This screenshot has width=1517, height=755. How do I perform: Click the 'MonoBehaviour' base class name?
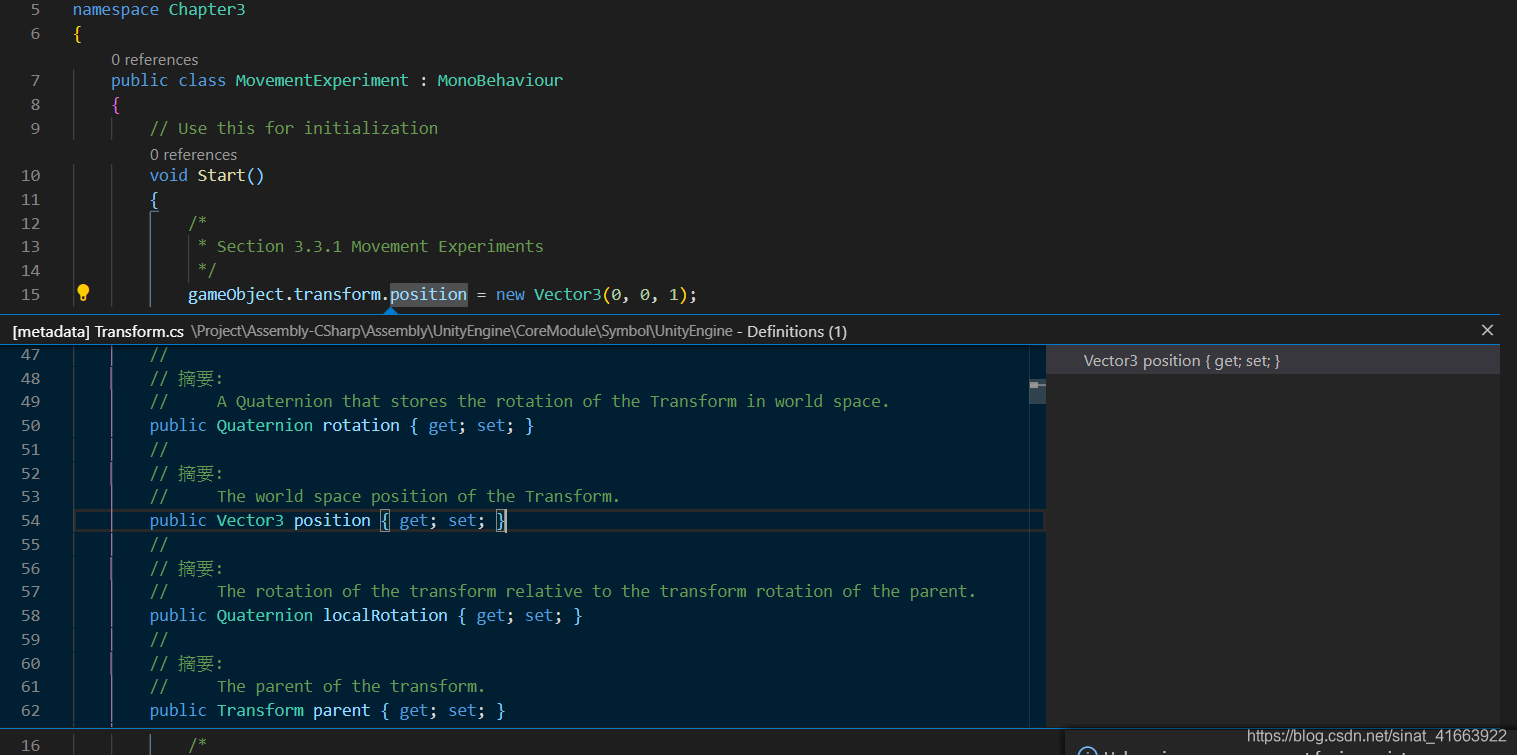[500, 80]
